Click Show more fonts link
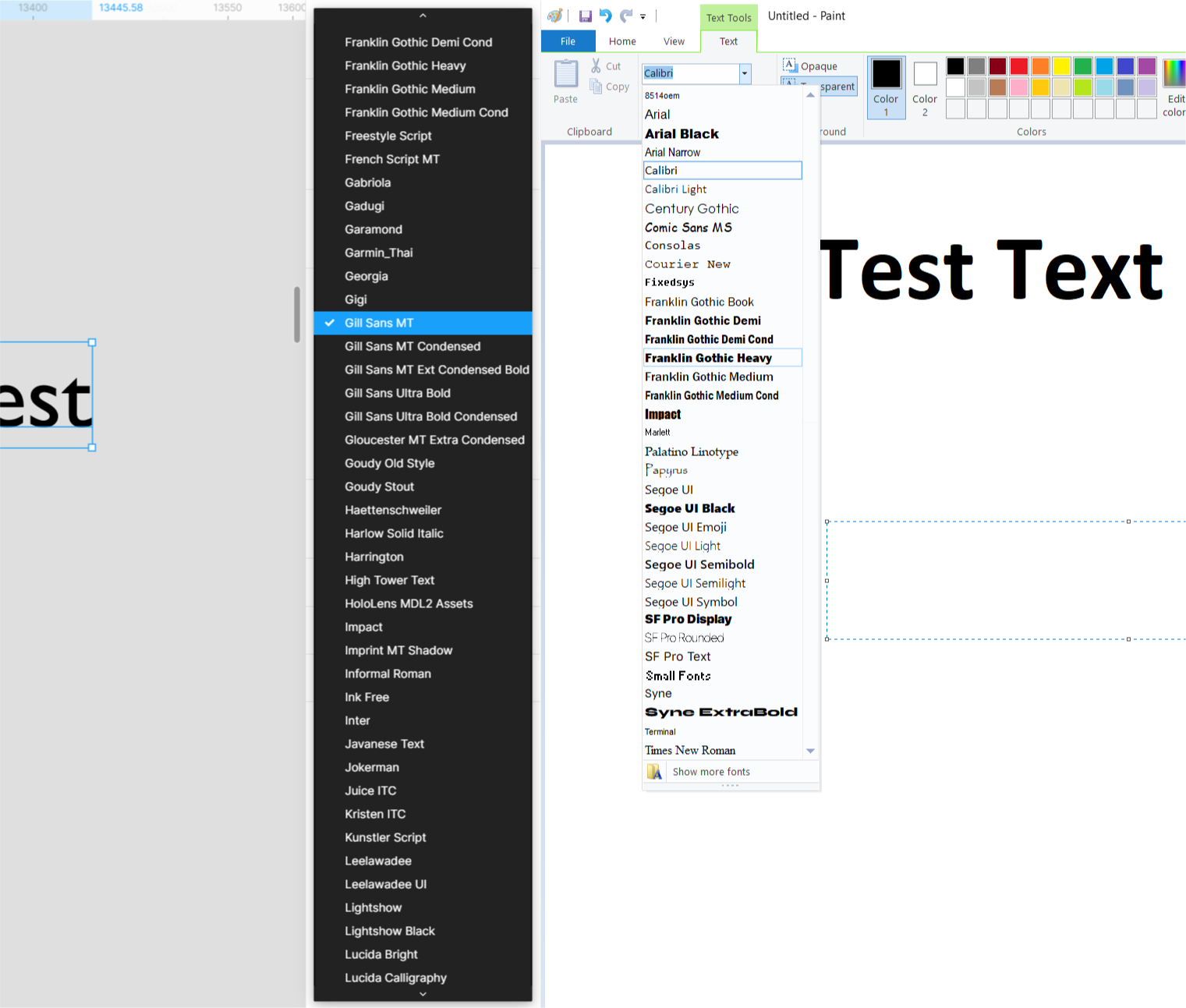 coord(711,772)
